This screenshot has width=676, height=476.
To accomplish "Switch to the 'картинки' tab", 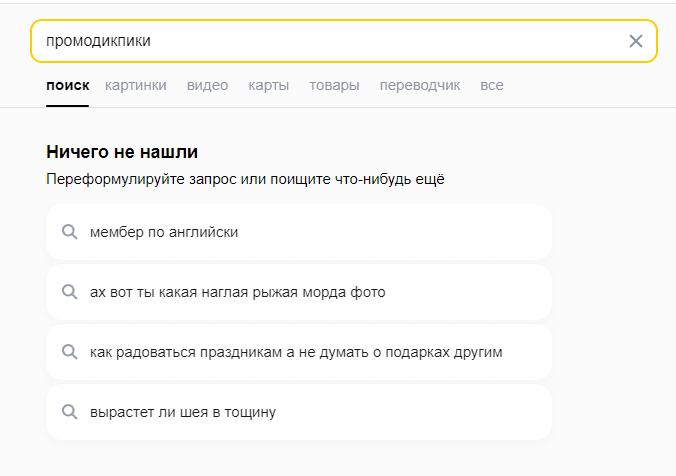I will [x=135, y=85].
